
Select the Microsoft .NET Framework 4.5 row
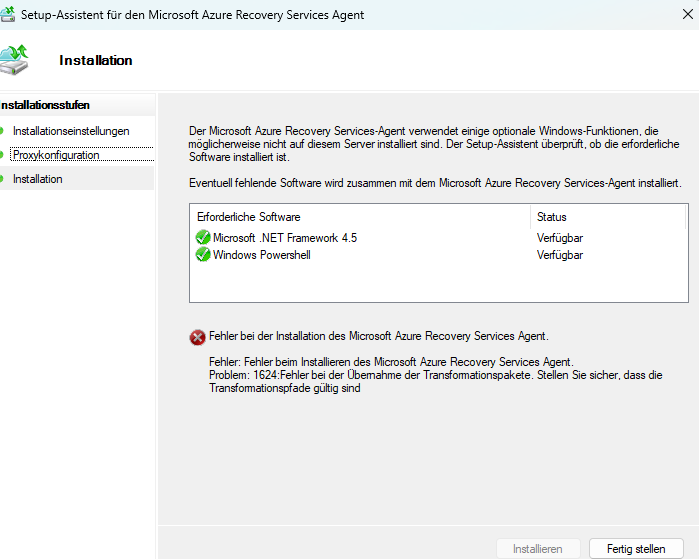(285, 238)
